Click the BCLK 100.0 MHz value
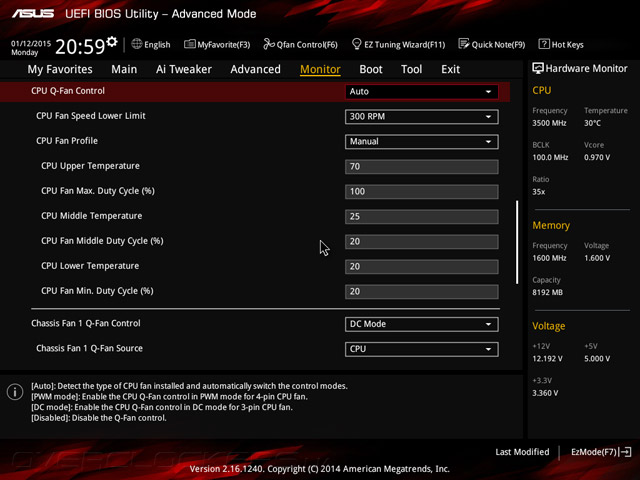Viewport: 640px width, 480px height. tap(550, 158)
